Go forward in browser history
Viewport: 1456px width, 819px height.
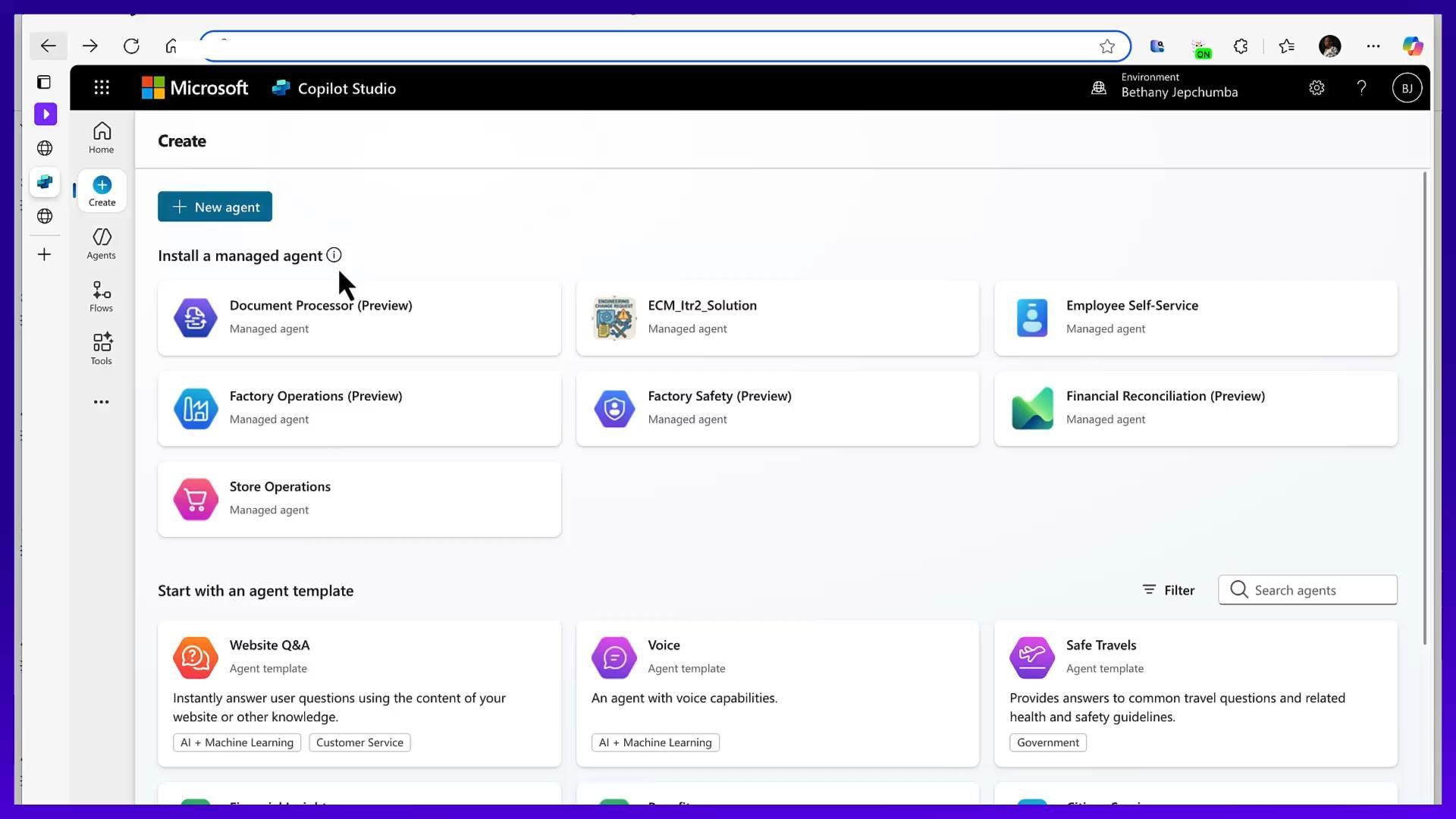click(x=90, y=46)
